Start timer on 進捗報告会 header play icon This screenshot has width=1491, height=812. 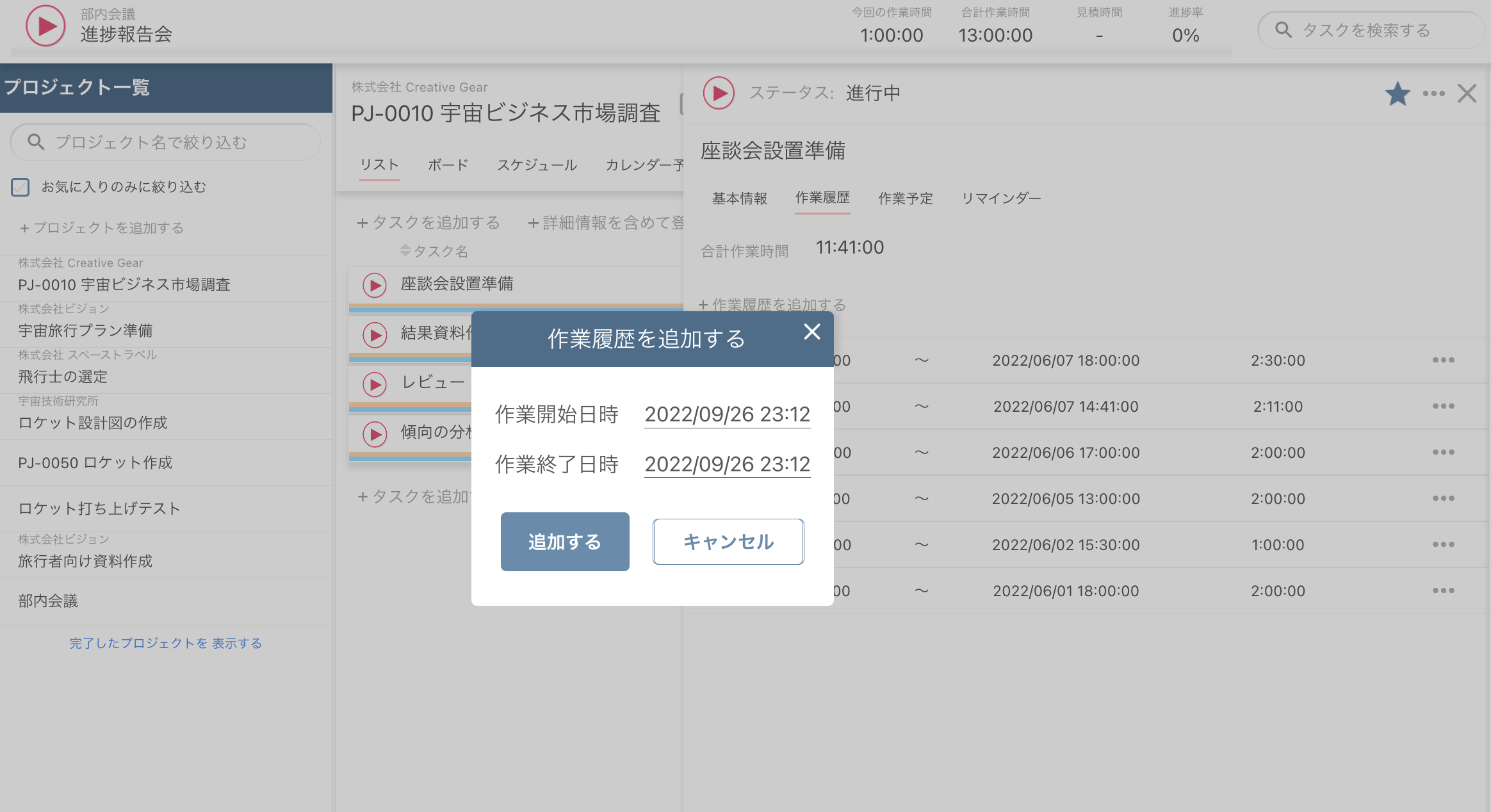(45, 26)
